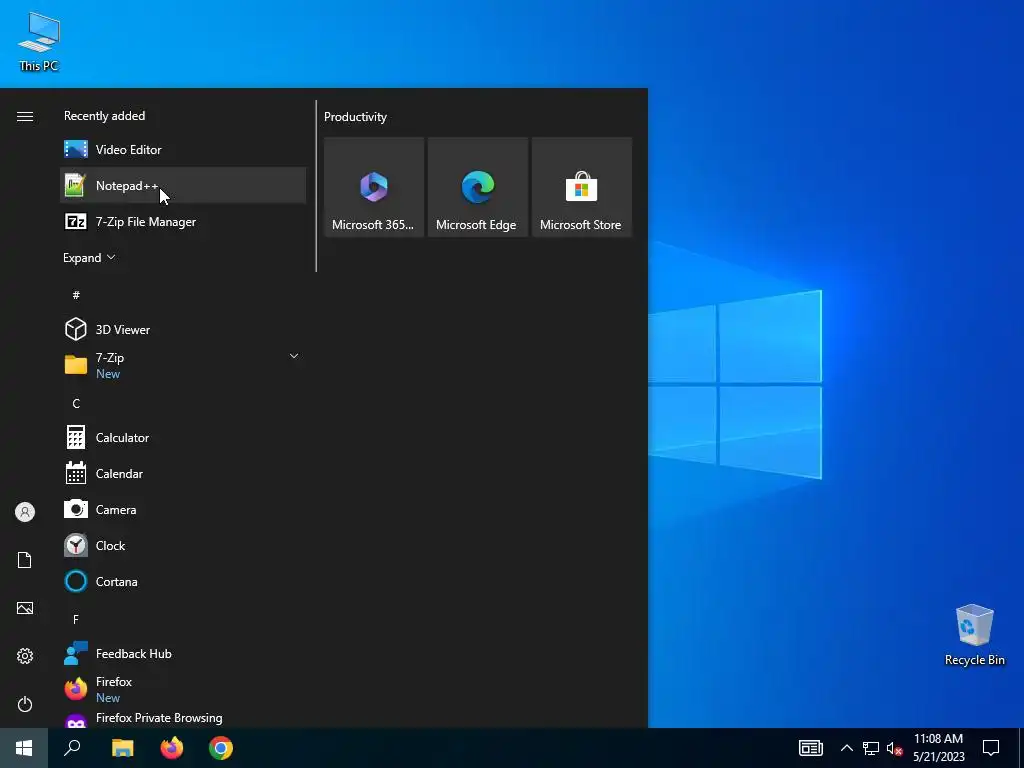Select the Recycle Bin desktop icon
The height and width of the screenshot is (768, 1024).
point(974,635)
